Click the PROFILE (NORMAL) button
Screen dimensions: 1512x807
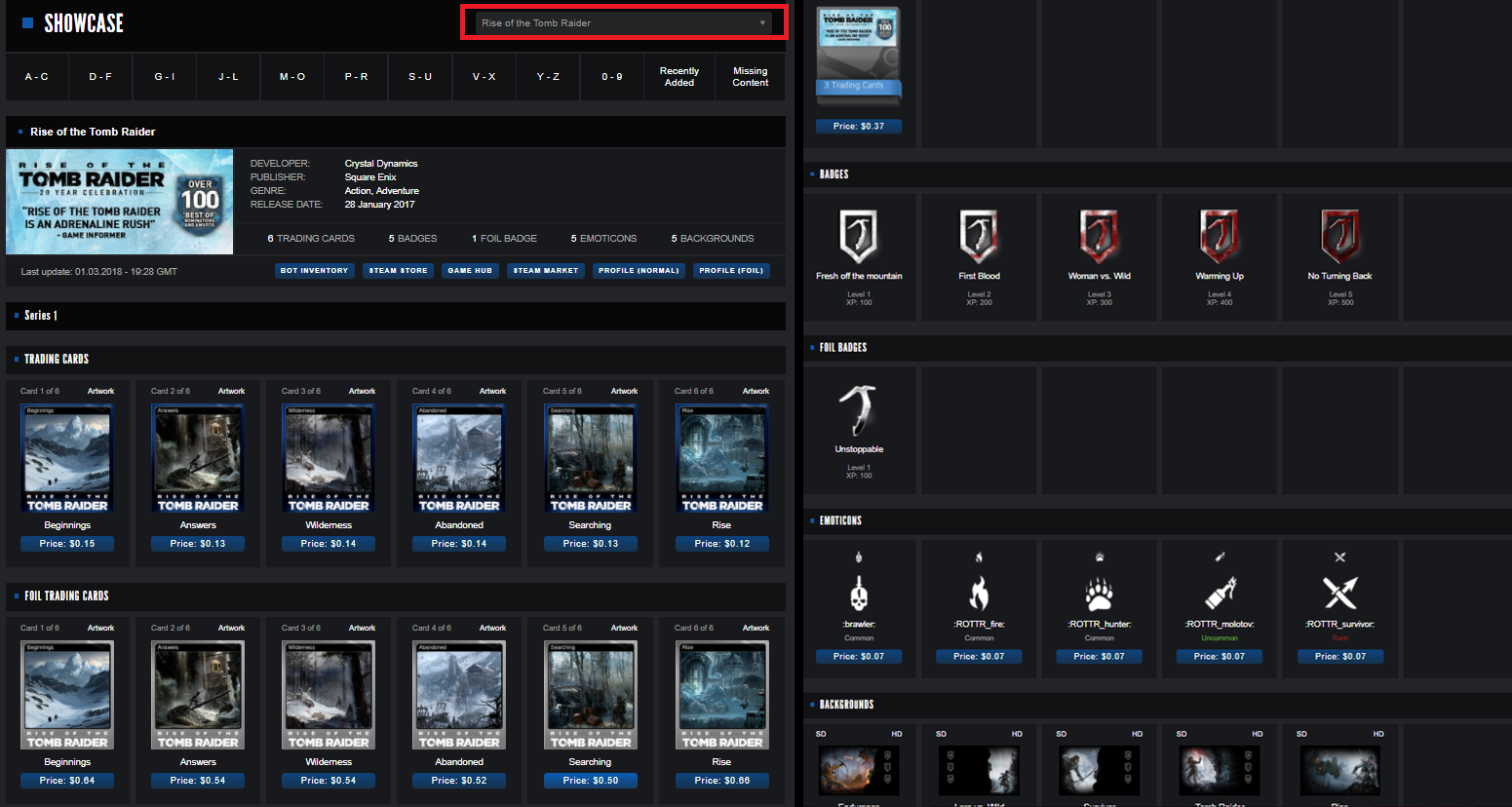tap(639, 271)
